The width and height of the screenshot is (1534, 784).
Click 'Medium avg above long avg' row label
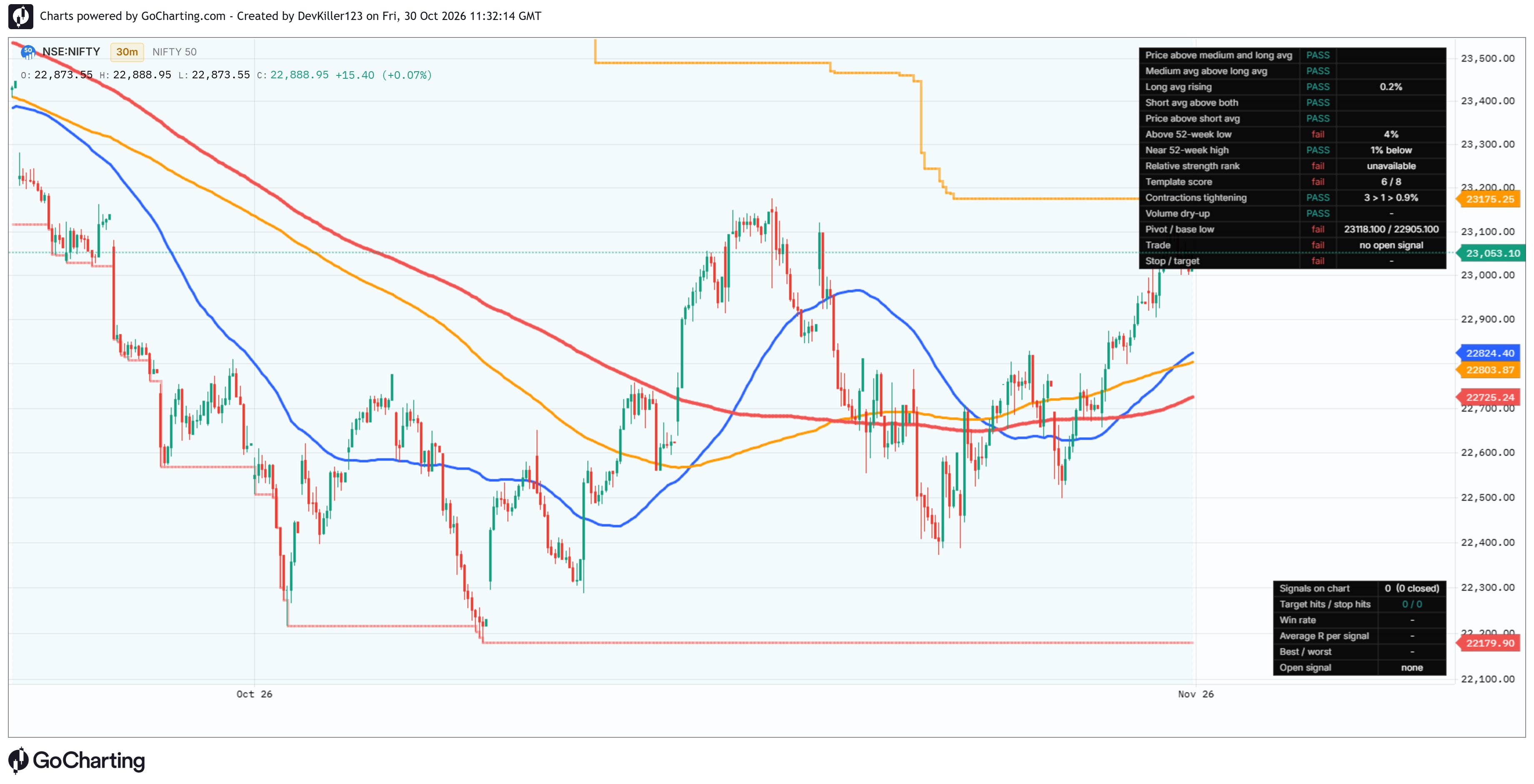pos(1206,71)
